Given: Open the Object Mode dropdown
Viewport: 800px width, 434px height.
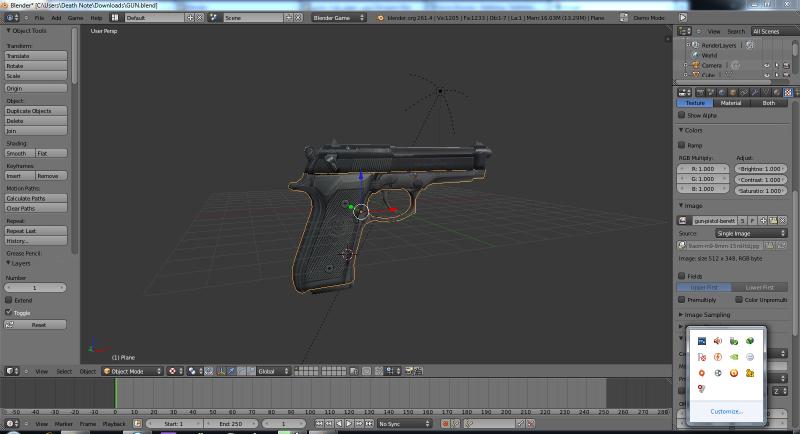Looking at the screenshot, I should pyautogui.click(x=133, y=371).
